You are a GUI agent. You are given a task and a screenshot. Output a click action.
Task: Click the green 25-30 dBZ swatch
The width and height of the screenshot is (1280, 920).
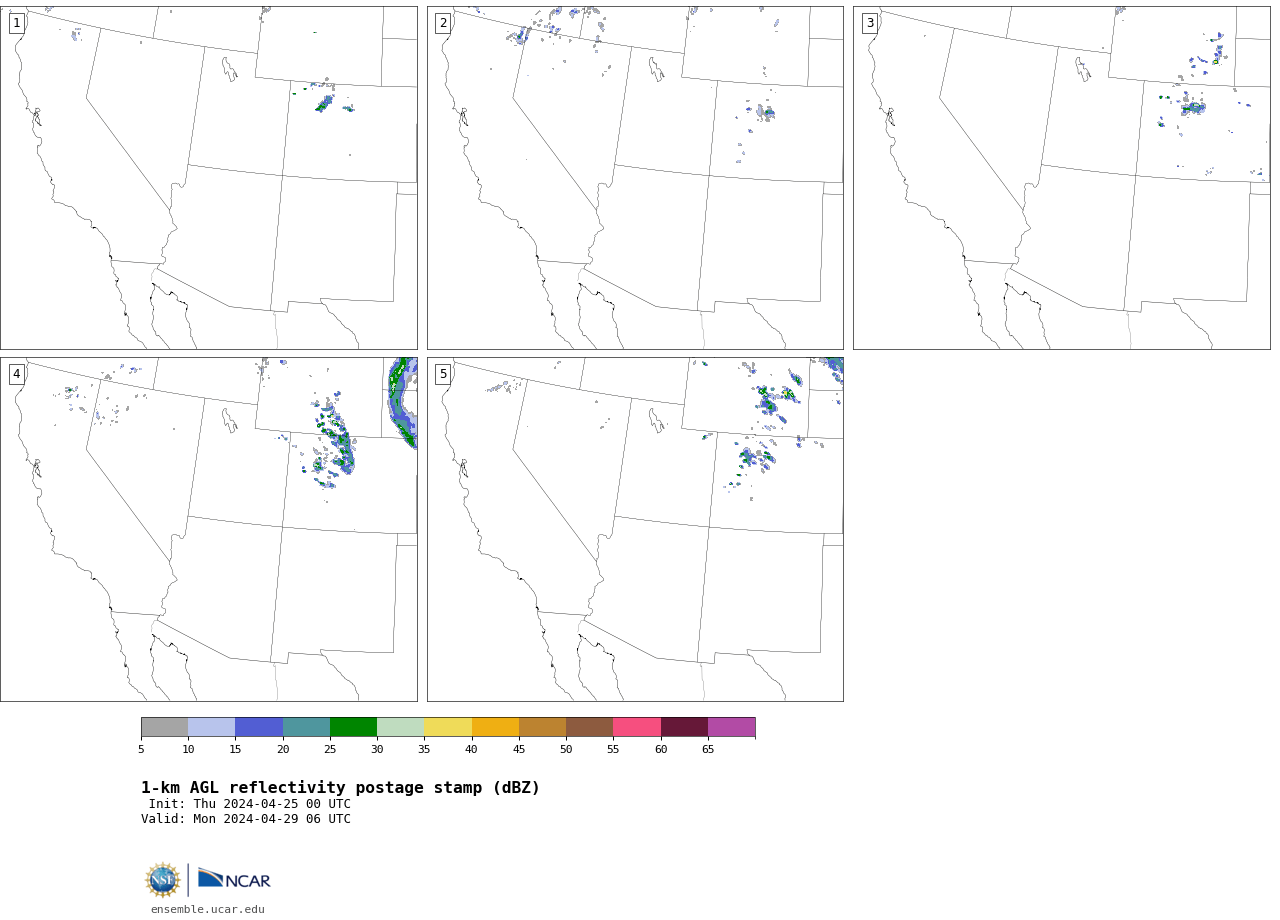pyautogui.click(x=353, y=727)
